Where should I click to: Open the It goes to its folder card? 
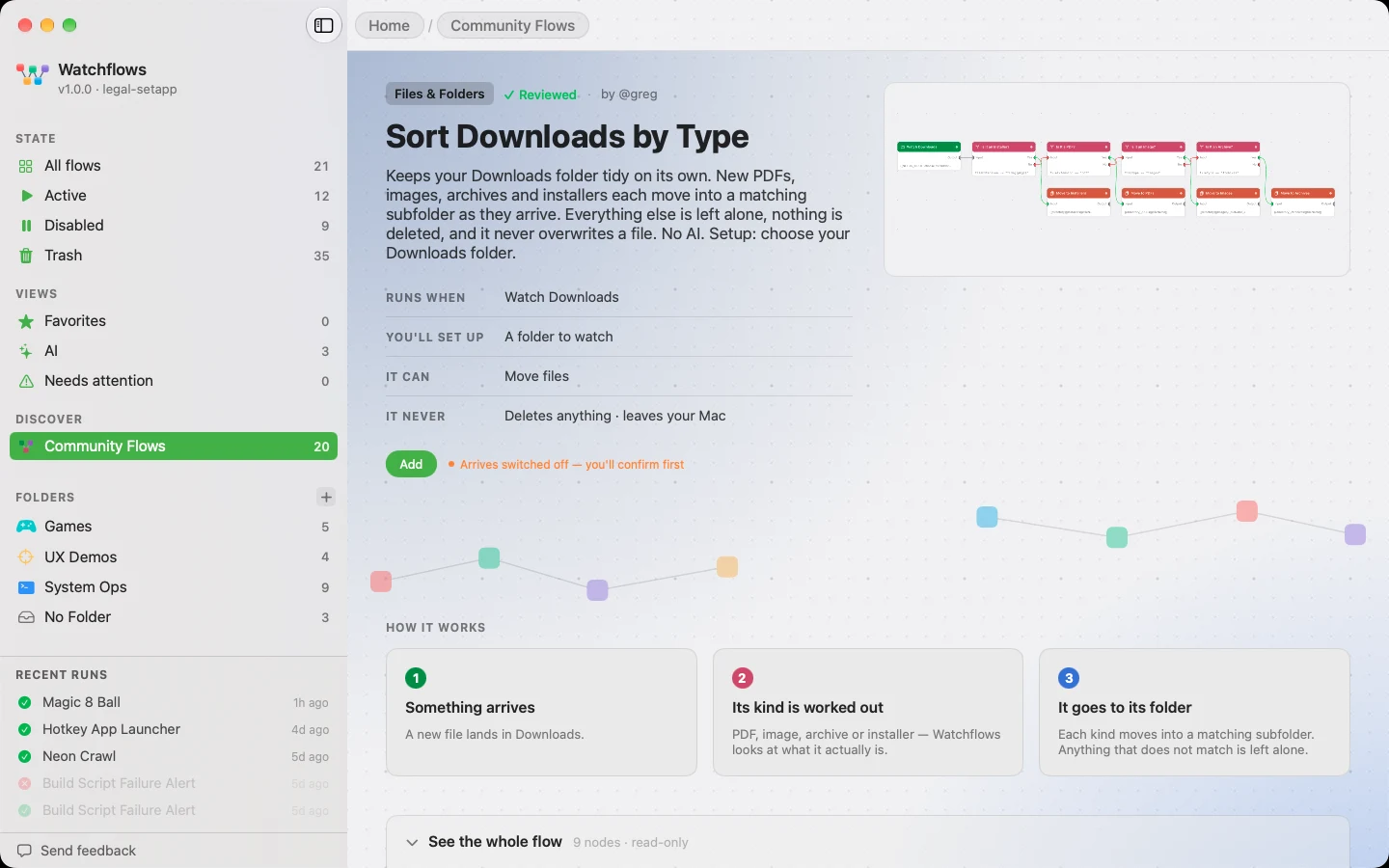tap(1194, 712)
